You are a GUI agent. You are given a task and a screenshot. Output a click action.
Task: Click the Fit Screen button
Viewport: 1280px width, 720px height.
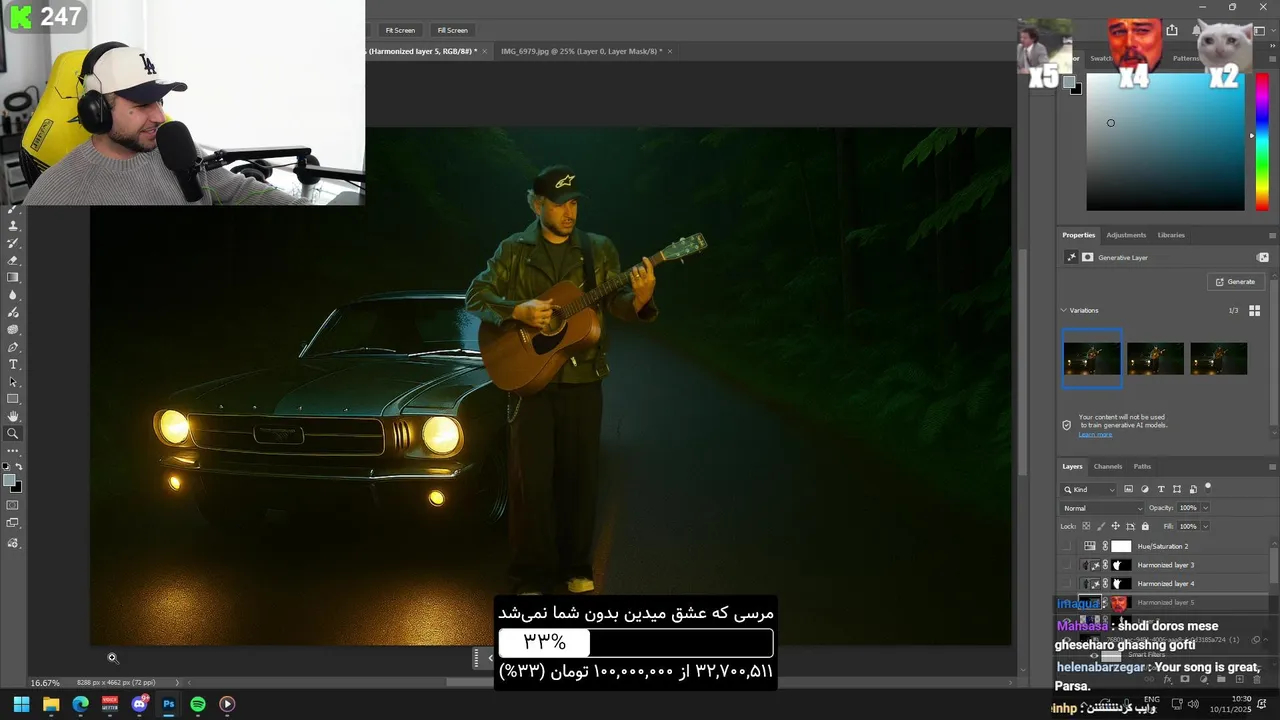[x=400, y=30]
